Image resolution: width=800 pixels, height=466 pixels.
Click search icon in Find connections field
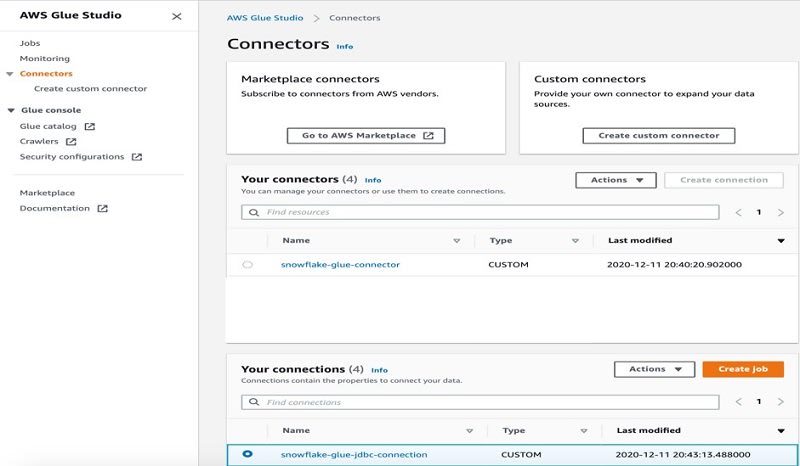point(254,402)
